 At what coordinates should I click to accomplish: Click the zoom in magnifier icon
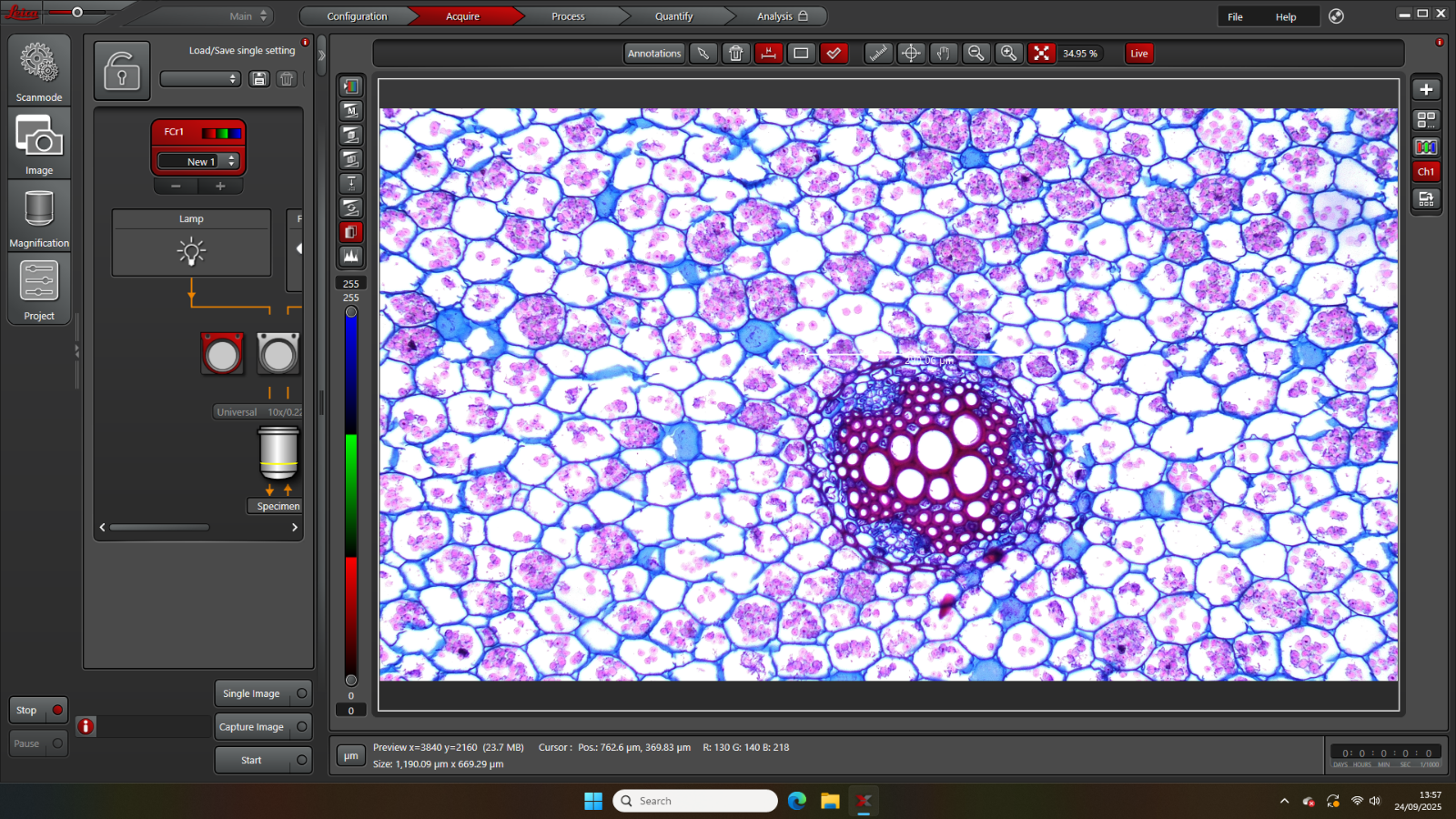[1008, 54]
